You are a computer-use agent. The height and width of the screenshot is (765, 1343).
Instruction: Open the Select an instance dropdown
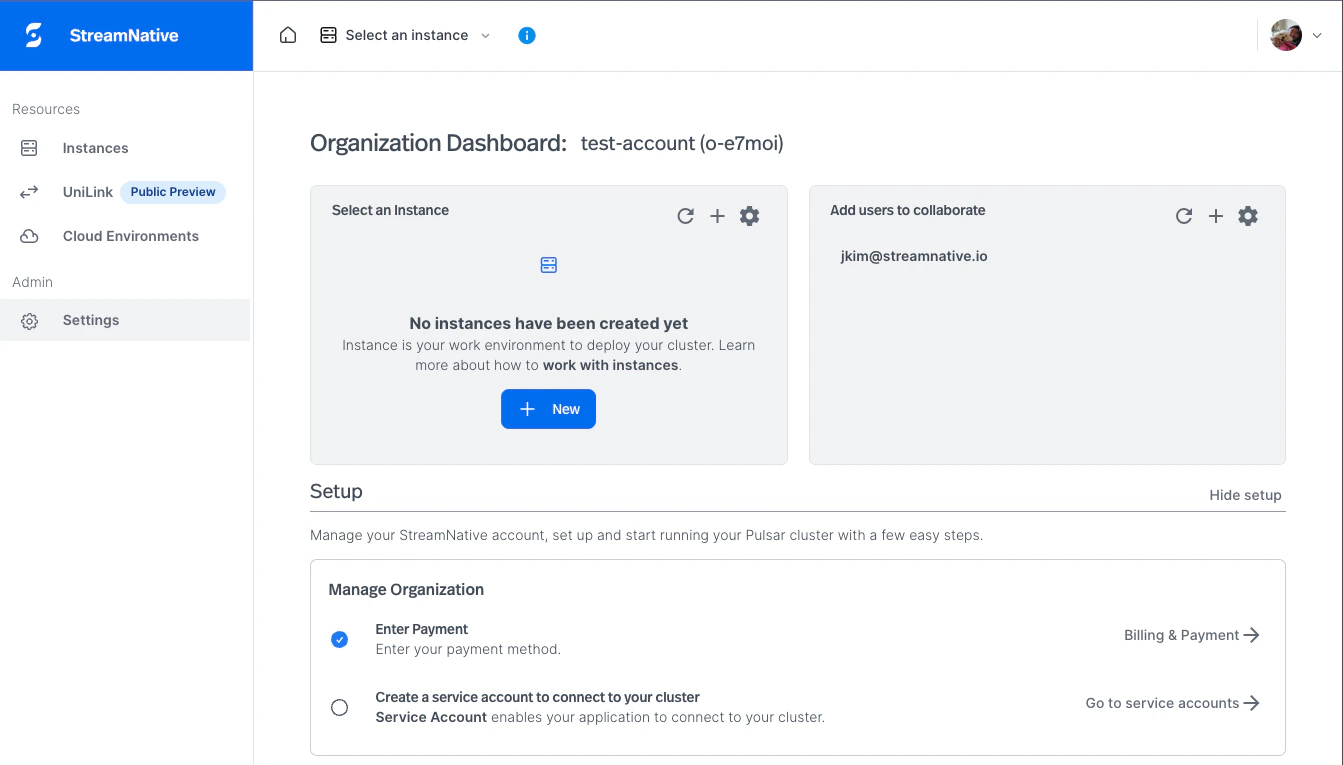[405, 35]
